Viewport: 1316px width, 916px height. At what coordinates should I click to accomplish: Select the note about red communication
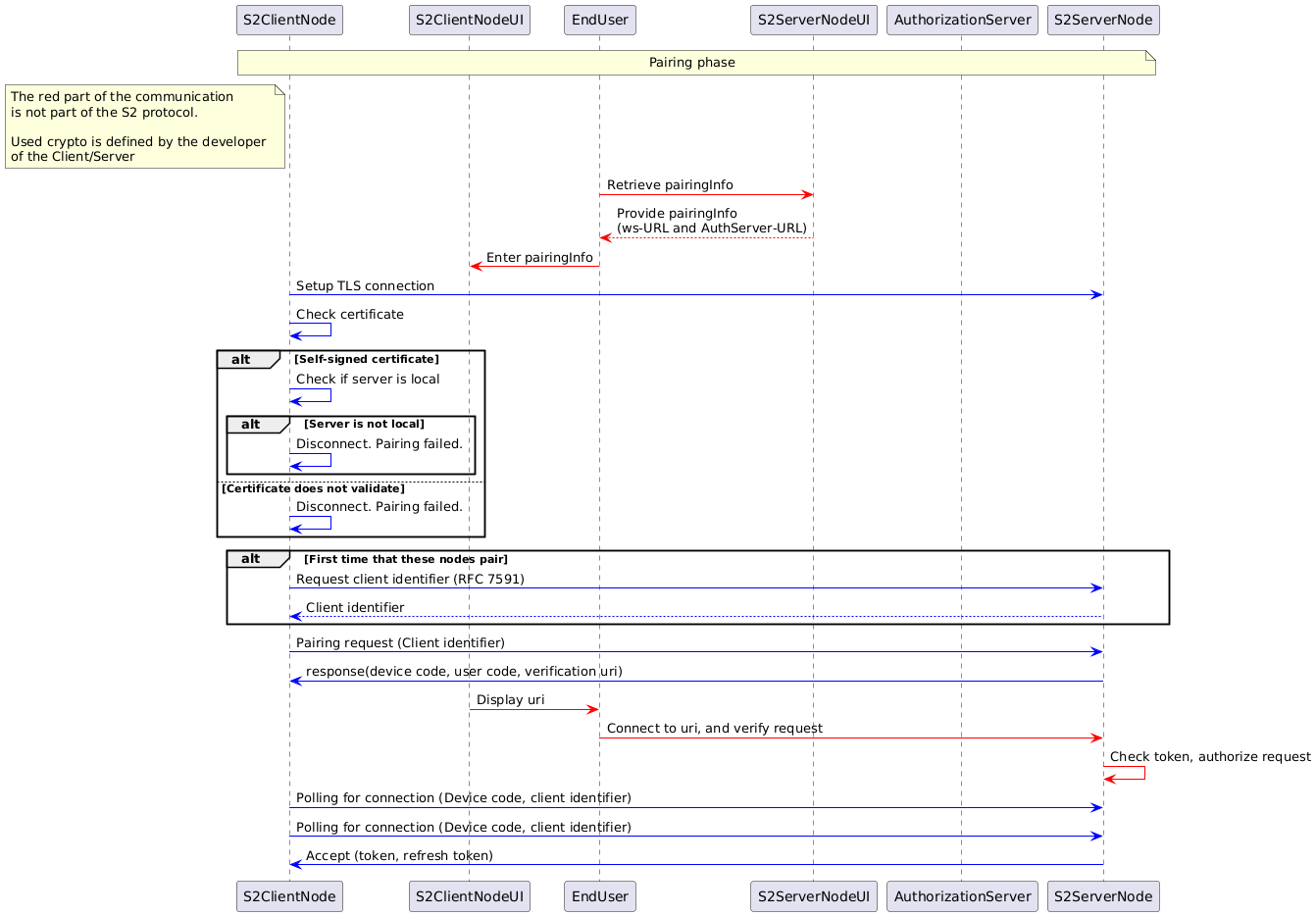[x=144, y=127]
